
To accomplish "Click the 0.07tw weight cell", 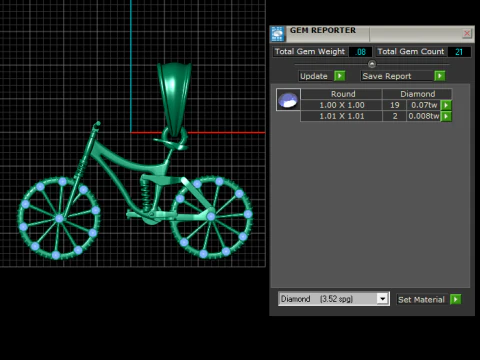I will click(x=424, y=105).
